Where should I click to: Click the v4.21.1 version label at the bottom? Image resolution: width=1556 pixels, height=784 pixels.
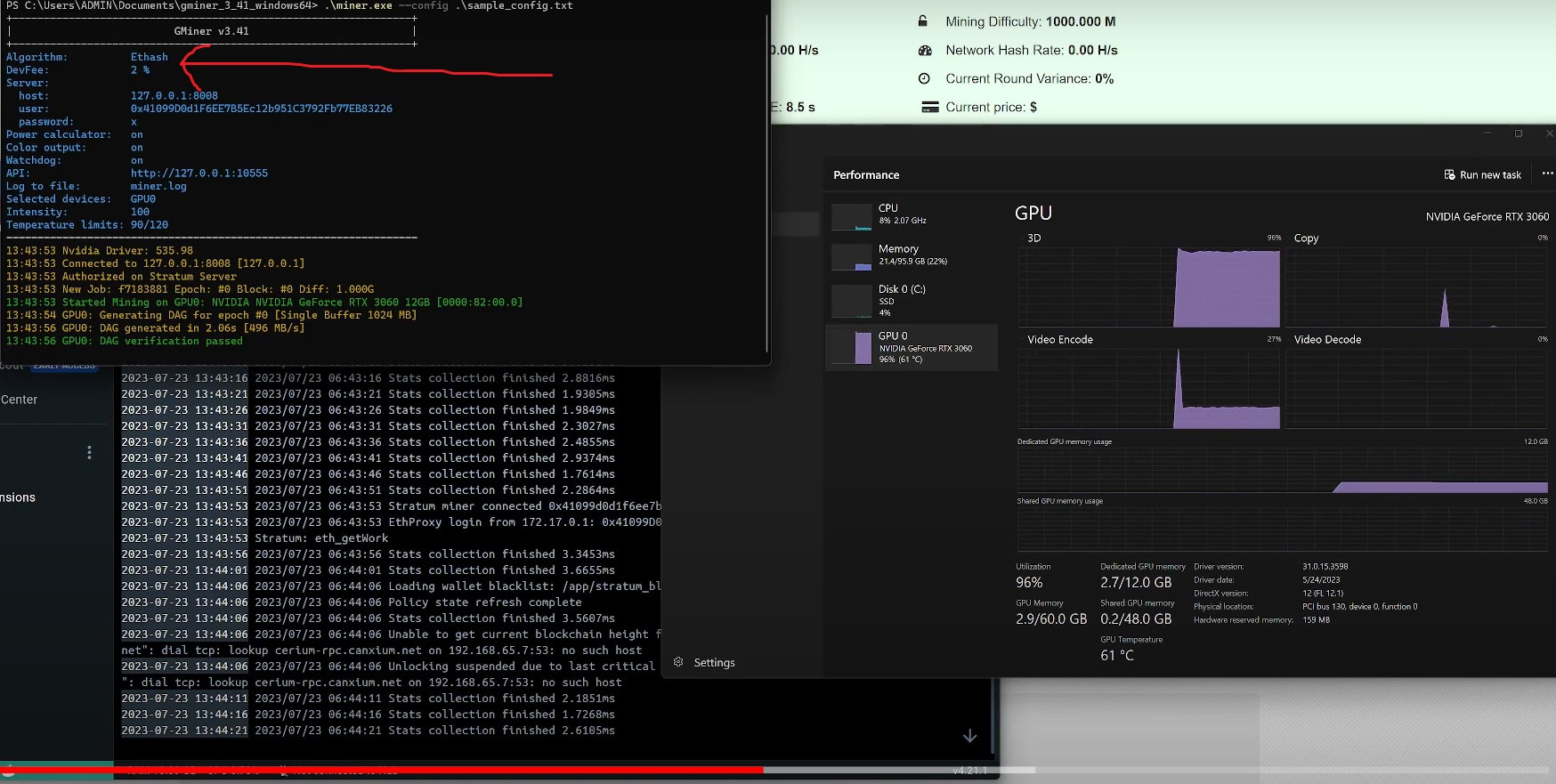pos(969,771)
